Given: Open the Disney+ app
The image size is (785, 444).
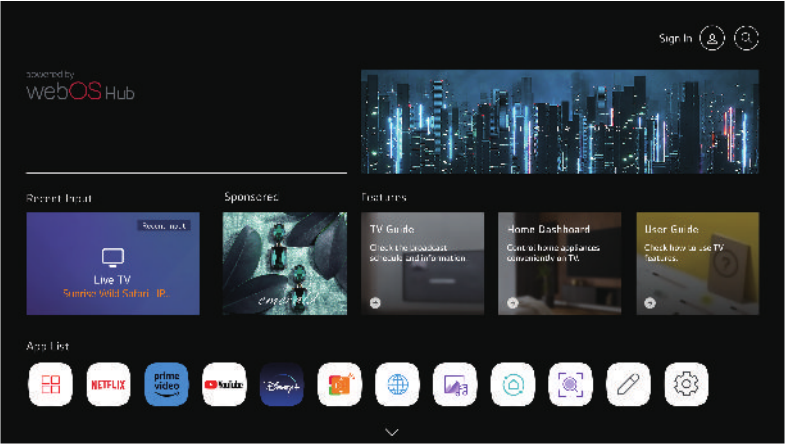Looking at the screenshot, I should (x=282, y=384).
